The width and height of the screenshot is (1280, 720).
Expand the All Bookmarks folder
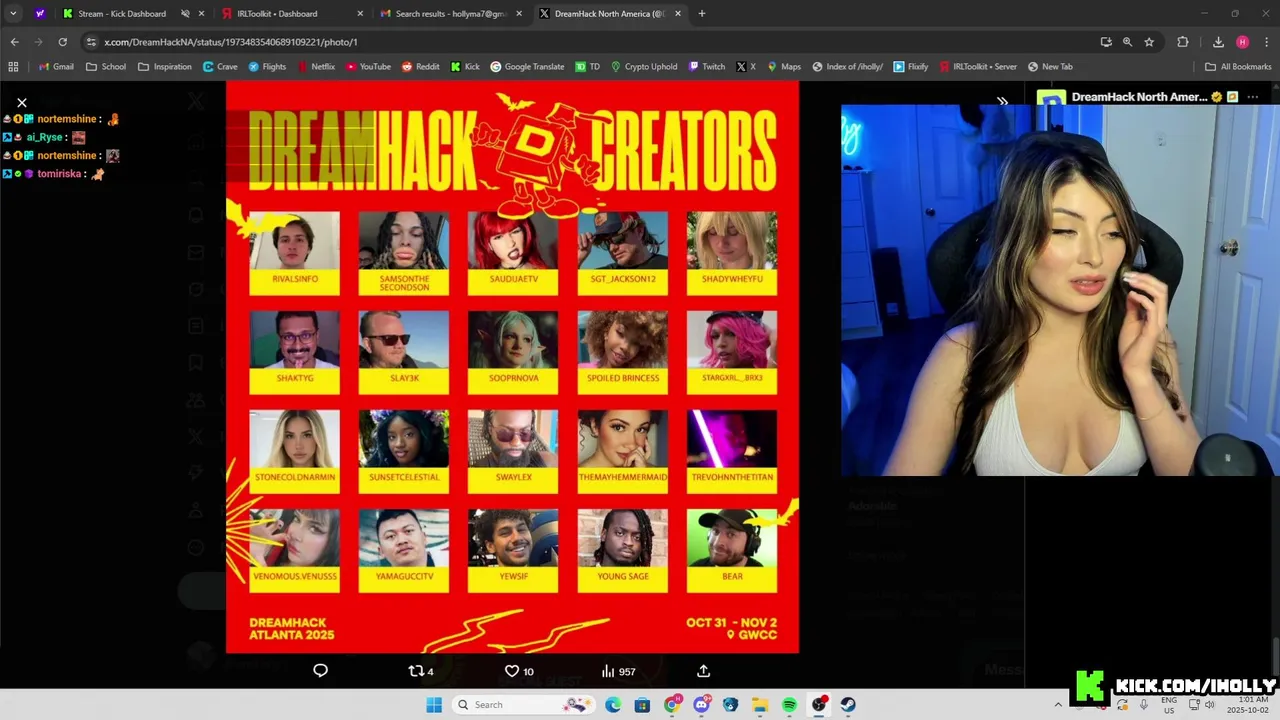click(1238, 67)
